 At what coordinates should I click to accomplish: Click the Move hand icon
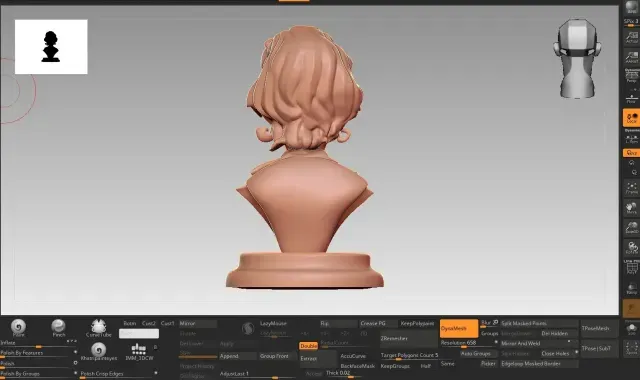[631, 208]
